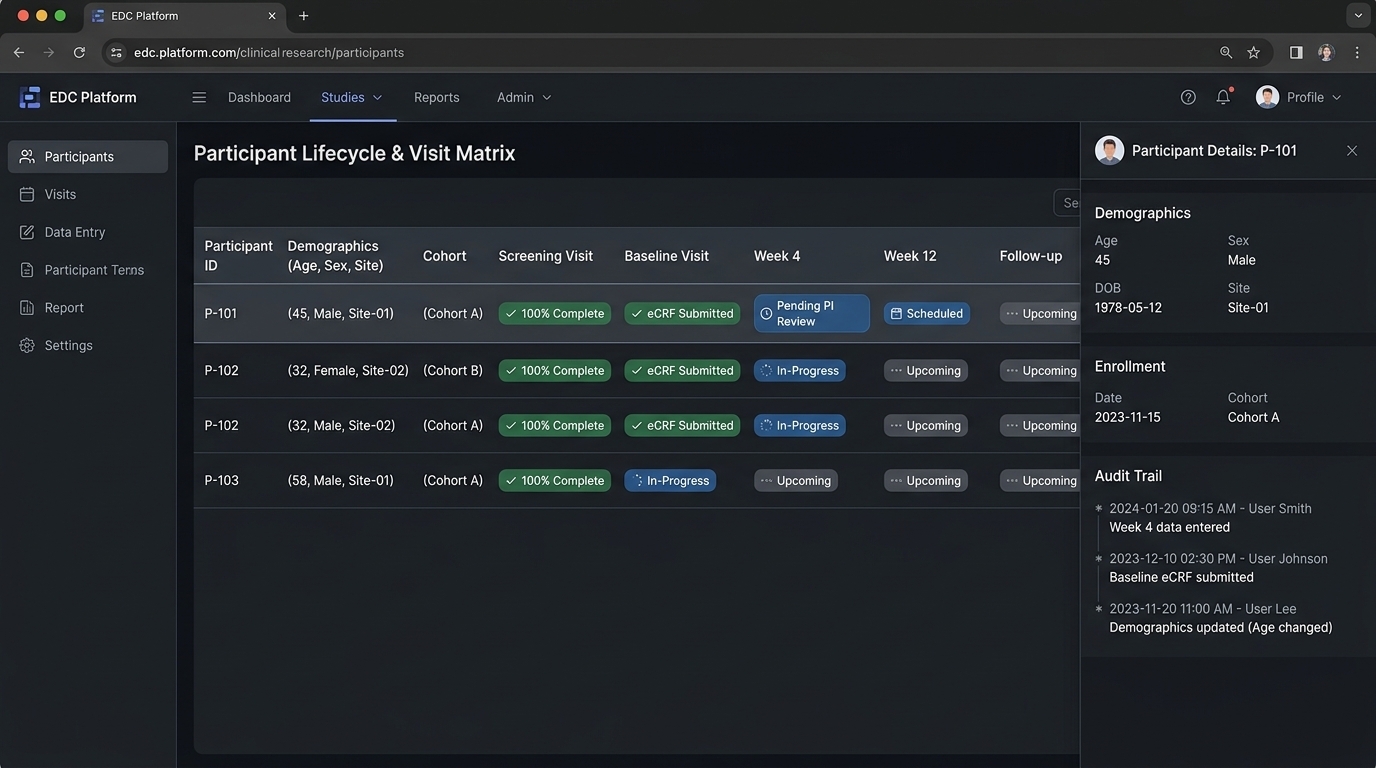Select Participants in the sidebar
The width and height of the screenshot is (1376, 768).
pyautogui.click(x=88, y=157)
